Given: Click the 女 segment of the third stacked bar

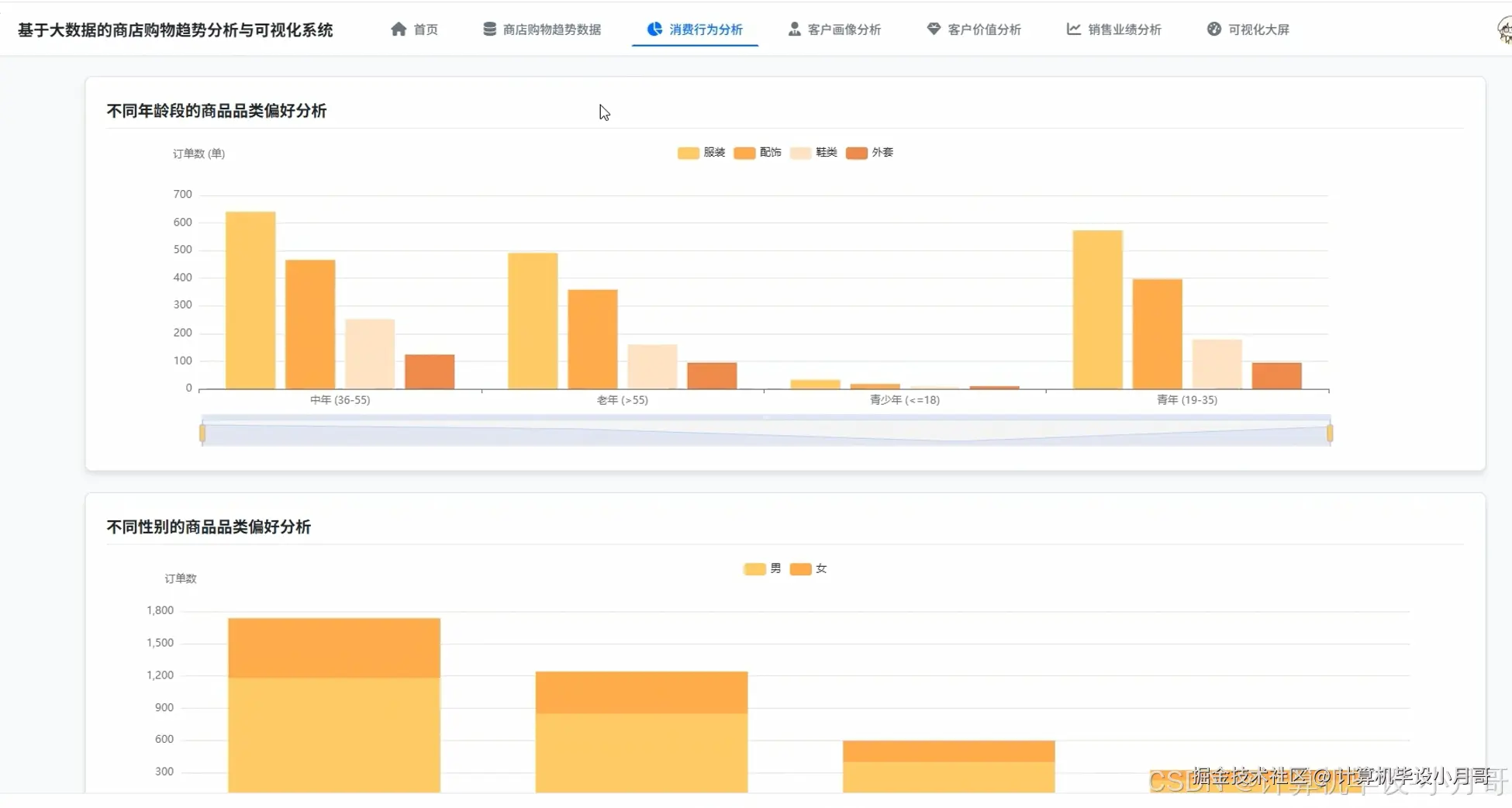Looking at the screenshot, I should [x=949, y=751].
